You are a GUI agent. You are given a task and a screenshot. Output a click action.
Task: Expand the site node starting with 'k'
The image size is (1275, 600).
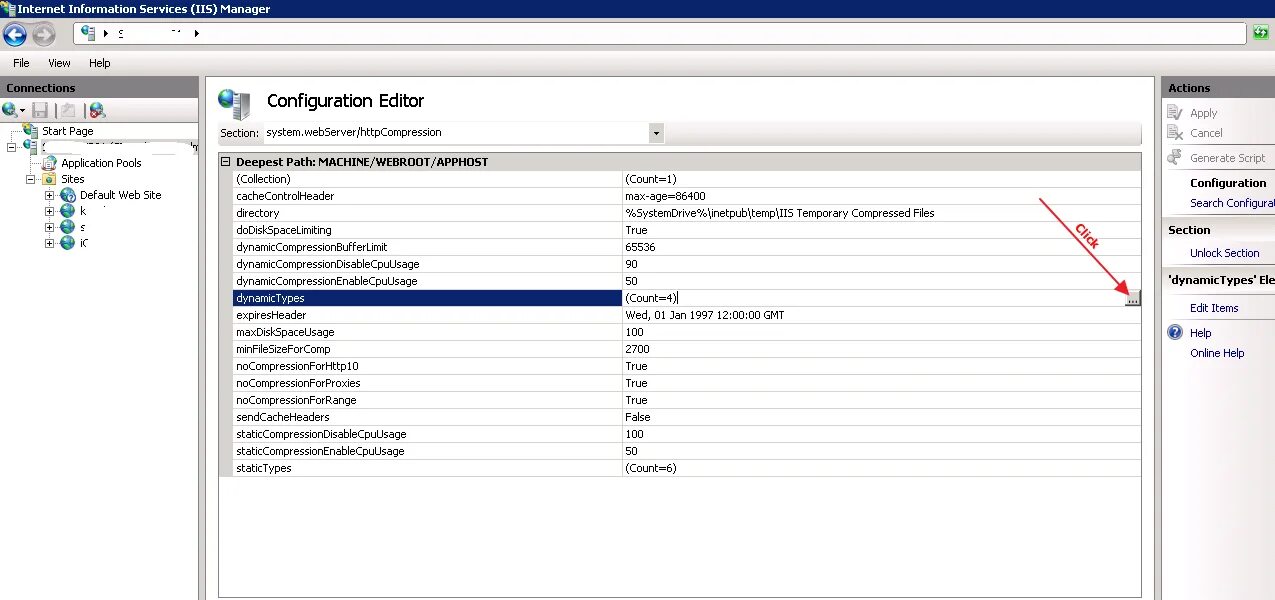tap(50, 211)
